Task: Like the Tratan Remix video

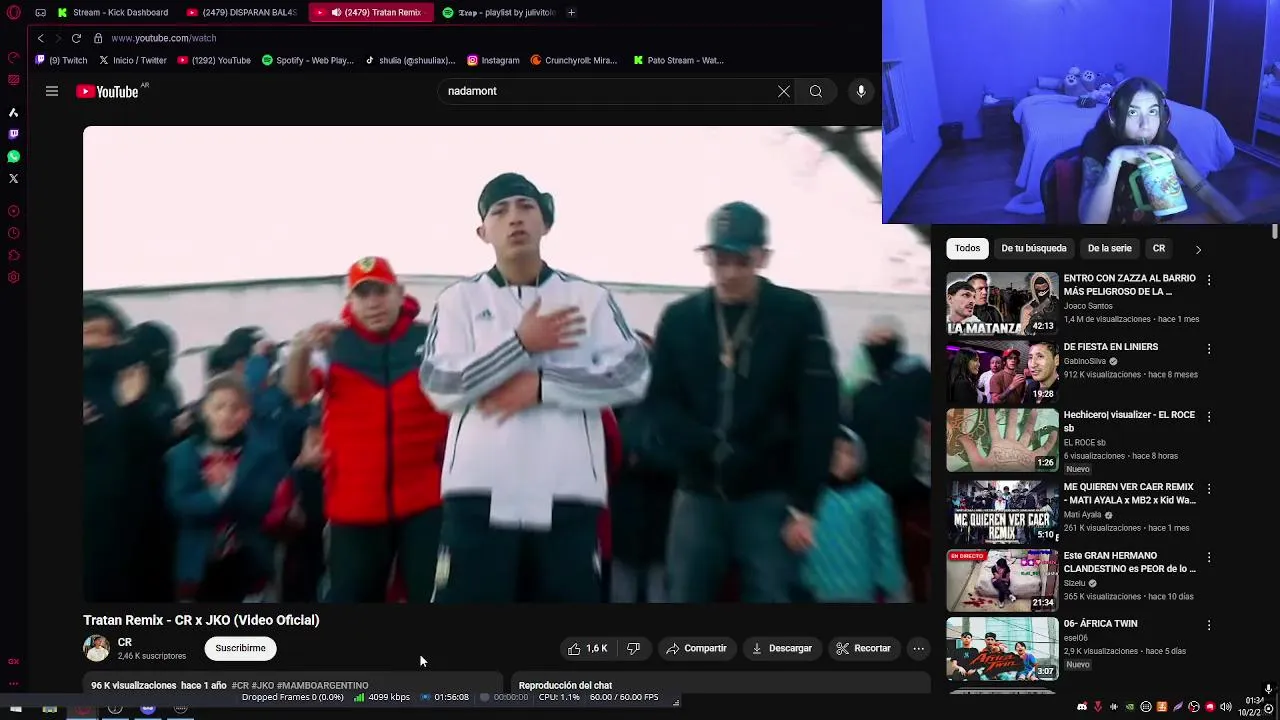Action: click(x=589, y=648)
